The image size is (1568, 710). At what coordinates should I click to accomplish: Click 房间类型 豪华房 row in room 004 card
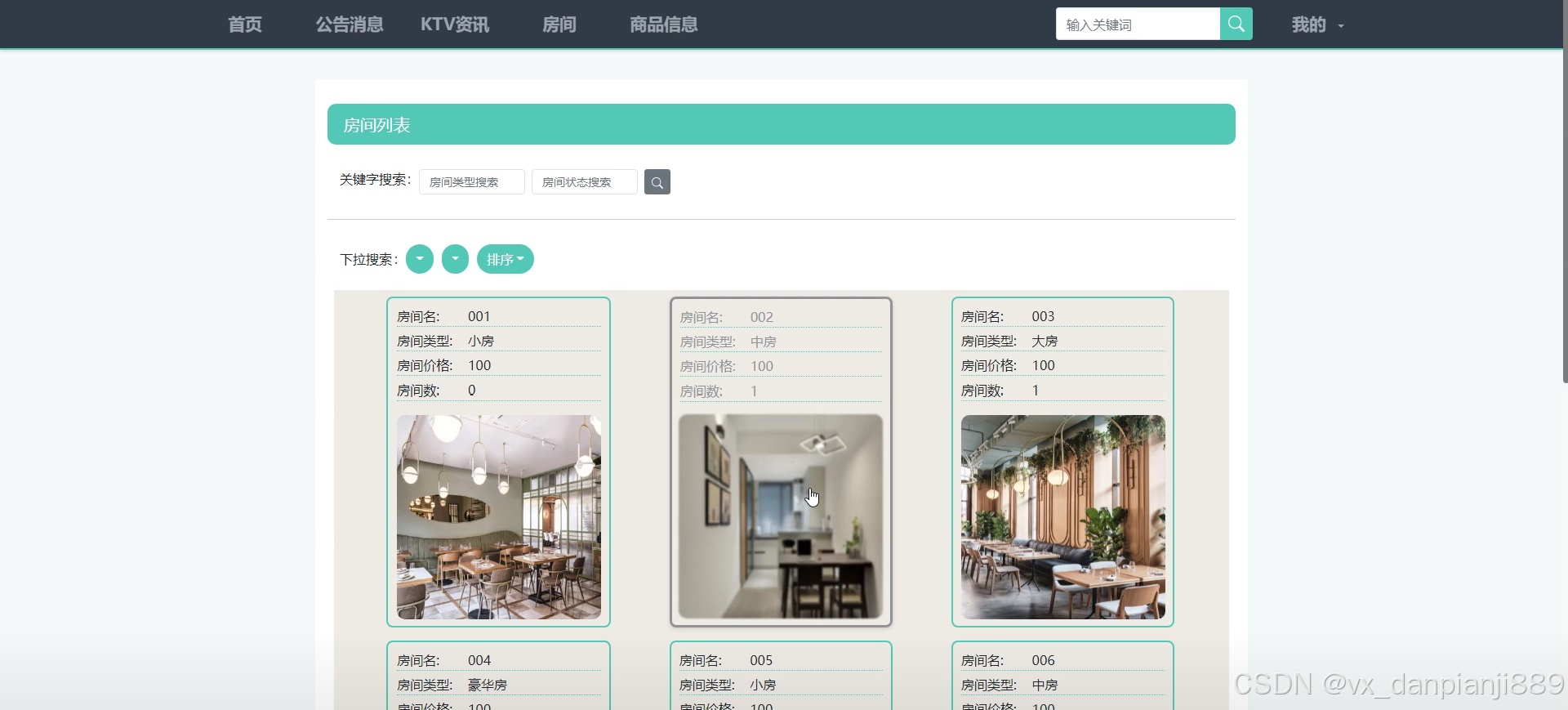pos(499,685)
